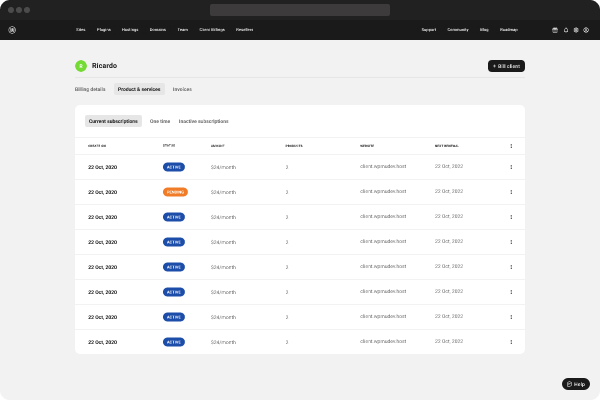Screen dimensions: 600x400
Task: Open the notifications bell
Action: tap(565, 30)
